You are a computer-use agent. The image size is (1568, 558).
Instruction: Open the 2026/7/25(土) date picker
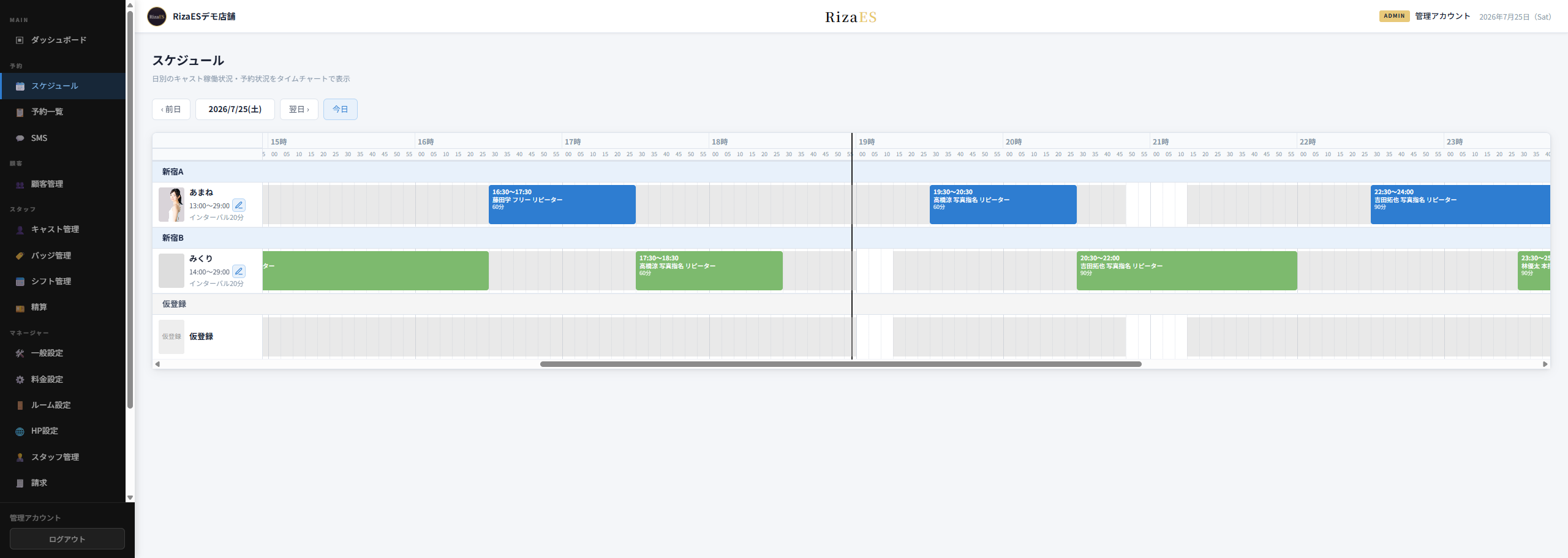click(235, 109)
